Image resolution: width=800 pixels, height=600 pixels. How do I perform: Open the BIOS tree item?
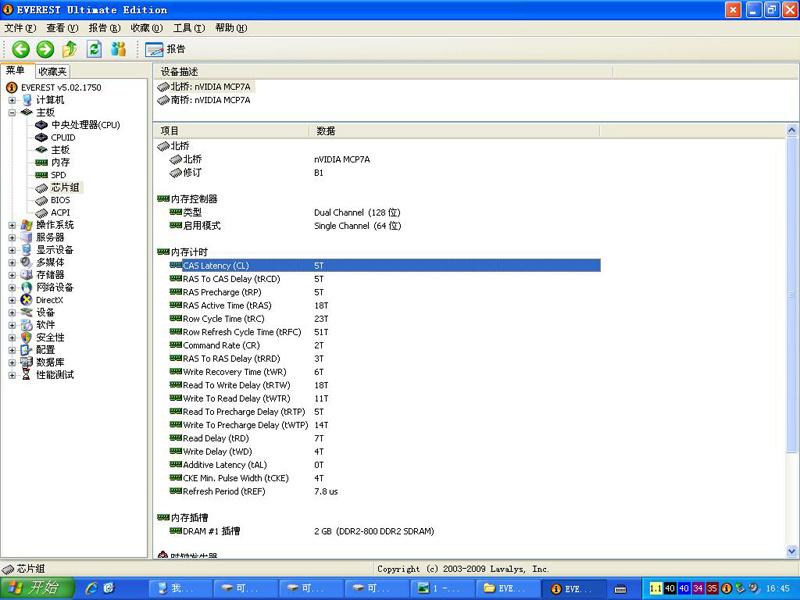(x=60, y=200)
